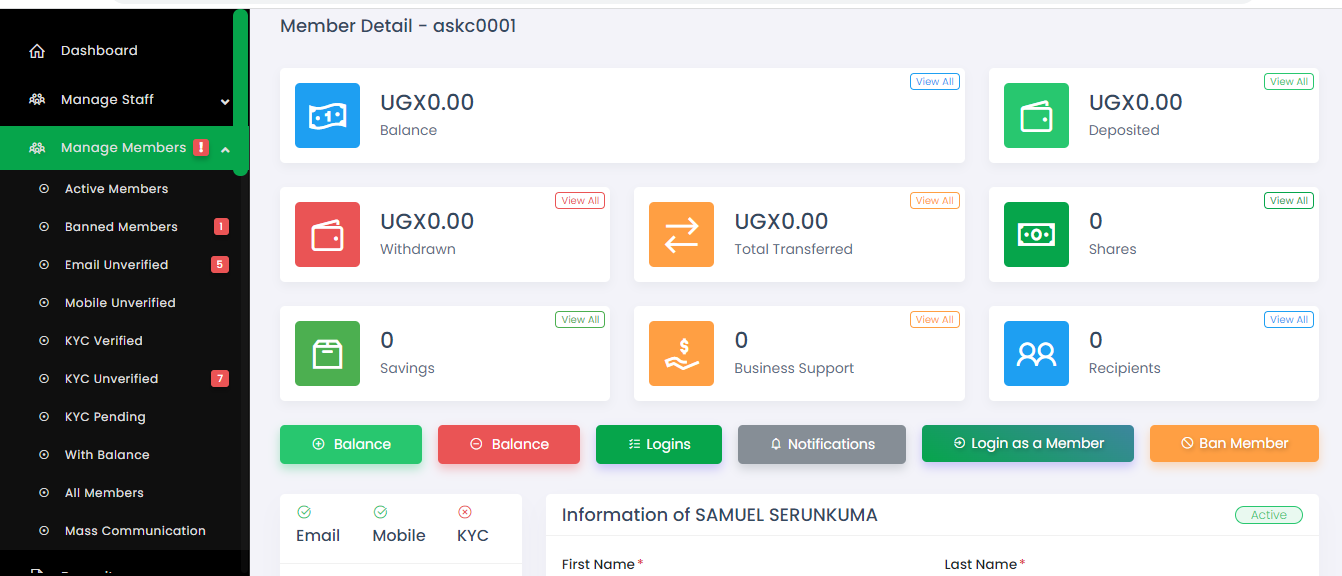Screen dimensions: 1342x576
Task: Click View All on Deposited card
Action: pyautogui.click(x=1289, y=82)
